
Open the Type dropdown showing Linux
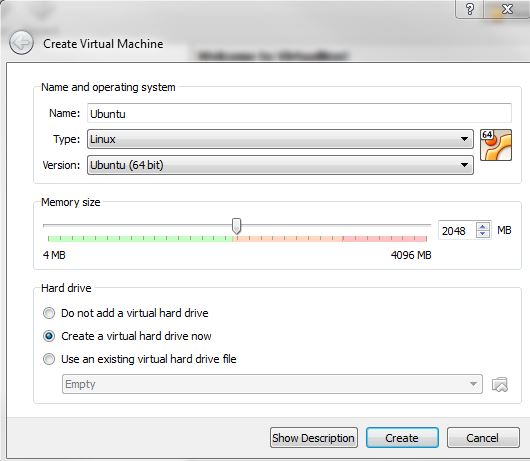(280, 139)
